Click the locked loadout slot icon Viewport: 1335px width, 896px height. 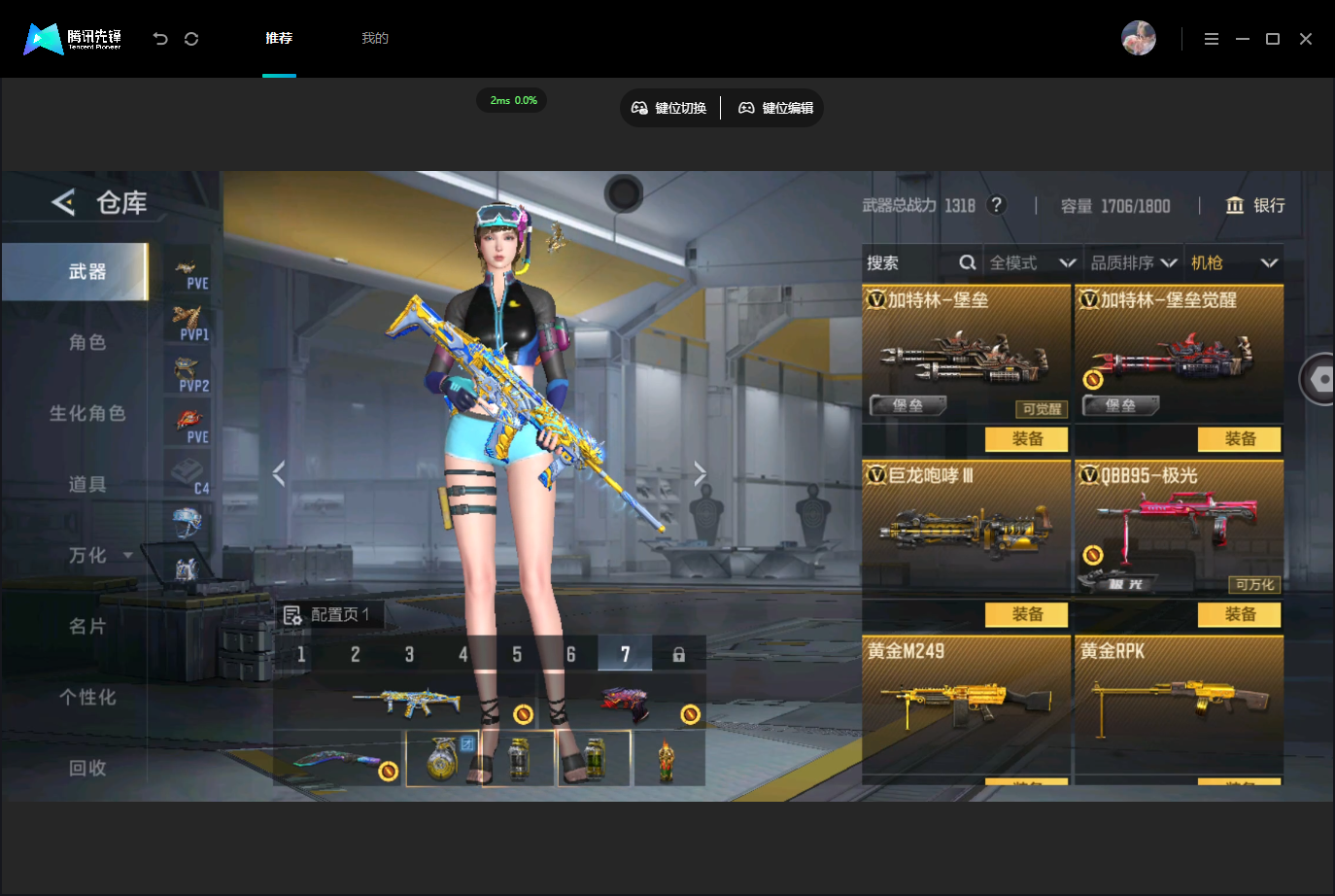point(678,654)
